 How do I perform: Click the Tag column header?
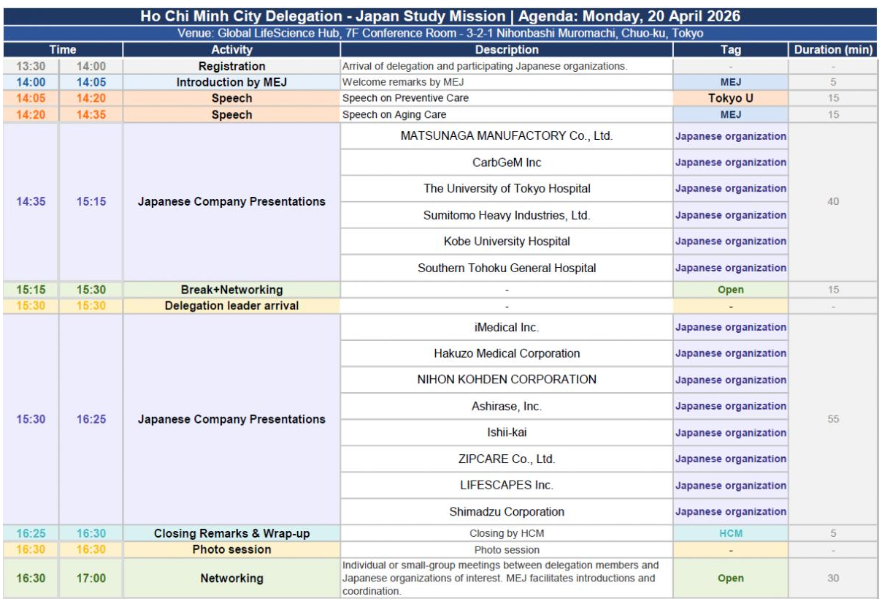click(x=730, y=50)
